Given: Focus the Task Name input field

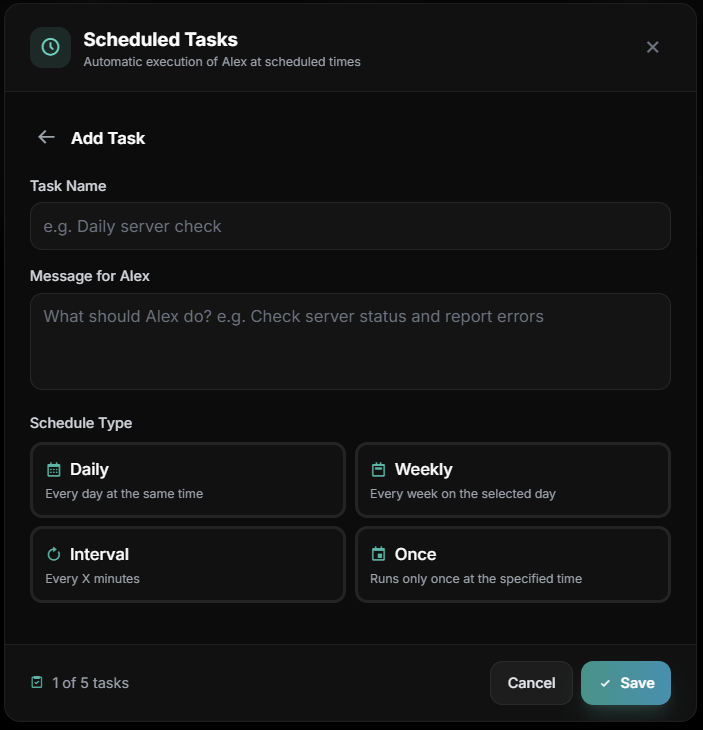Looking at the screenshot, I should pos(350,226).
